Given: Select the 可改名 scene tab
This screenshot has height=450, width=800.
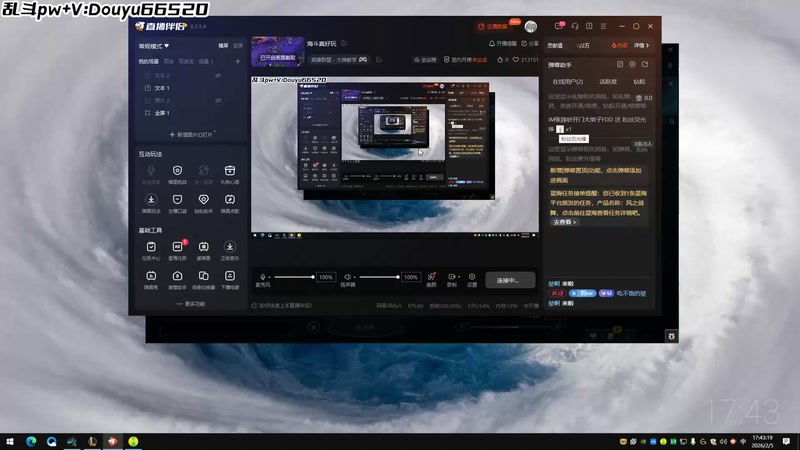Looking at the screenshot, I should click(x=186, y=61).
